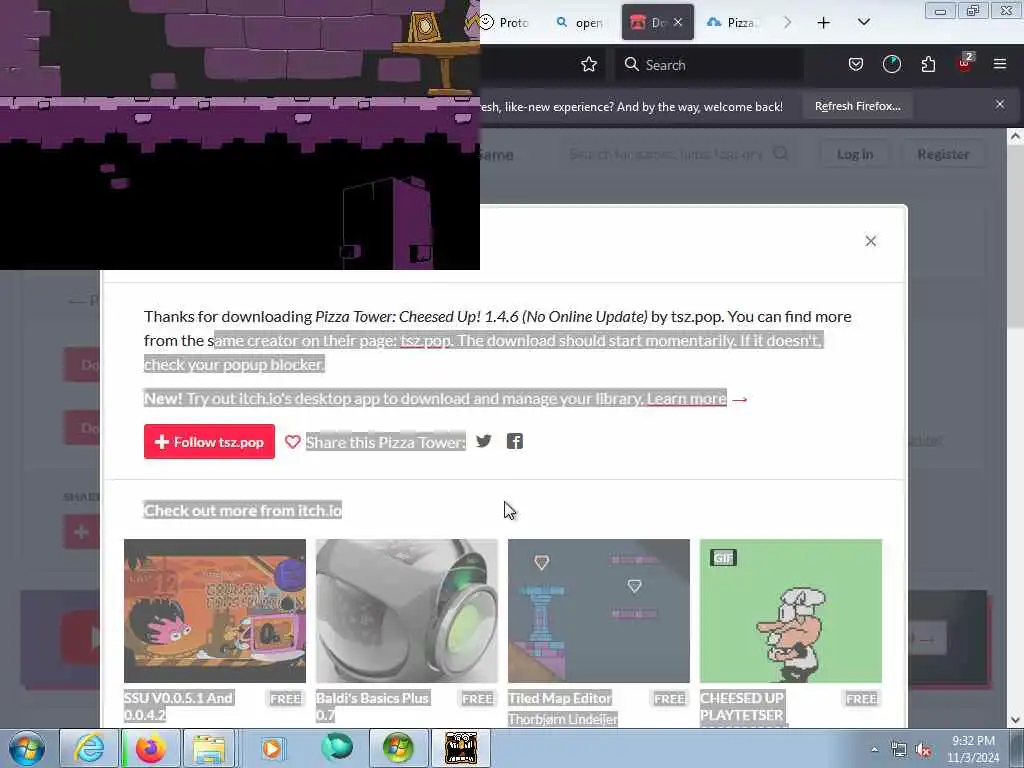
Task: Open a new tab with the plus icon
Action: pos(824,23)
